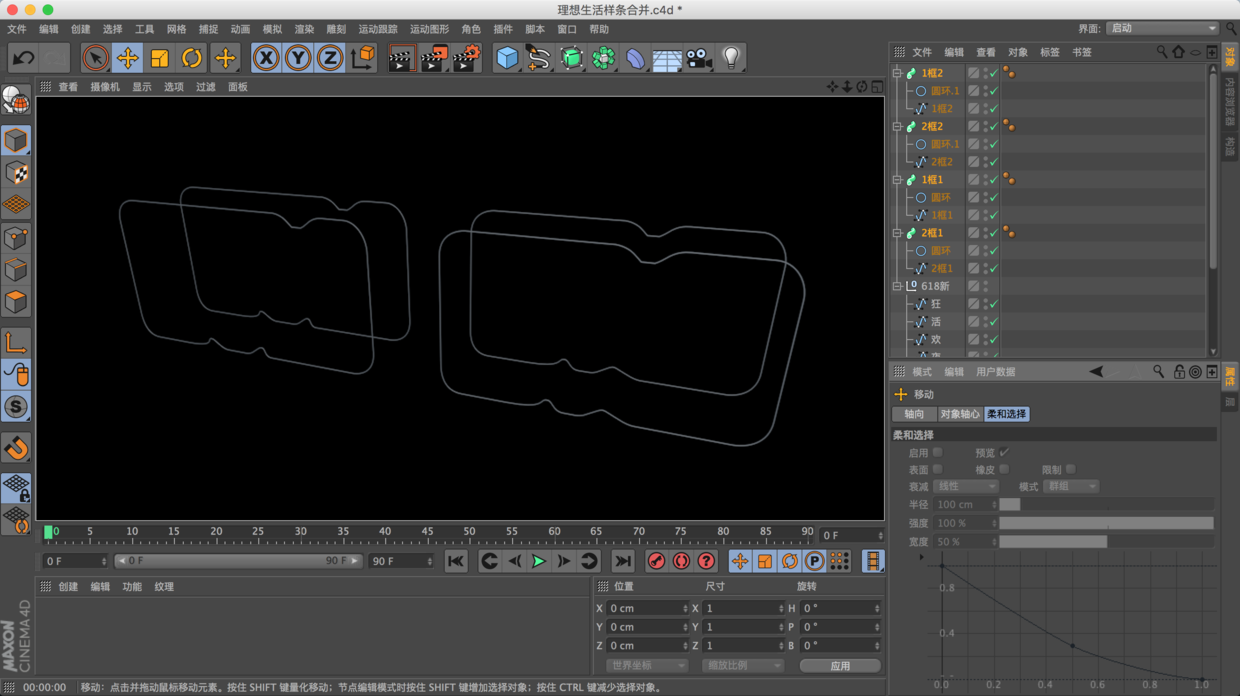Click the record keyframe red button
Viewport: 1240px width, 696px height.
click(656, 562)
